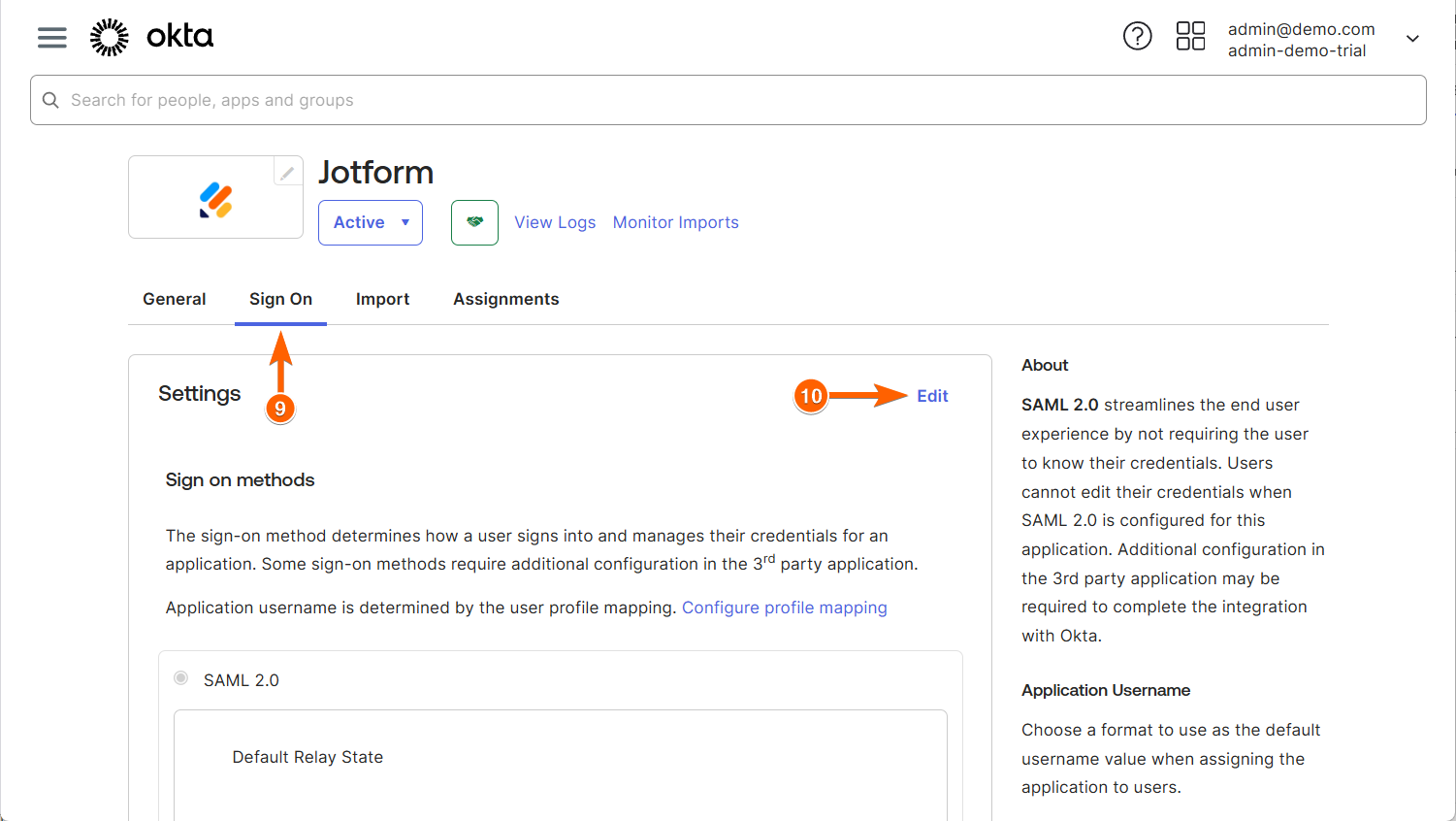Switch to the General tab
This screenshot has height=821, width=1456.
pos(175,299)
